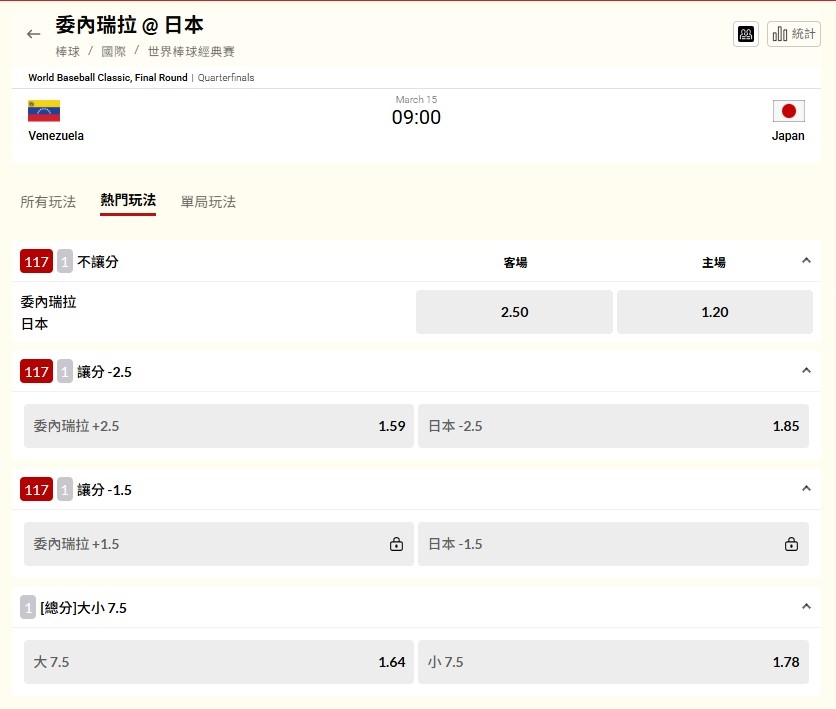This screenshot has width=836, height=709.
Task: Open the 統計 statistics panel
Action: click(794, 34)
